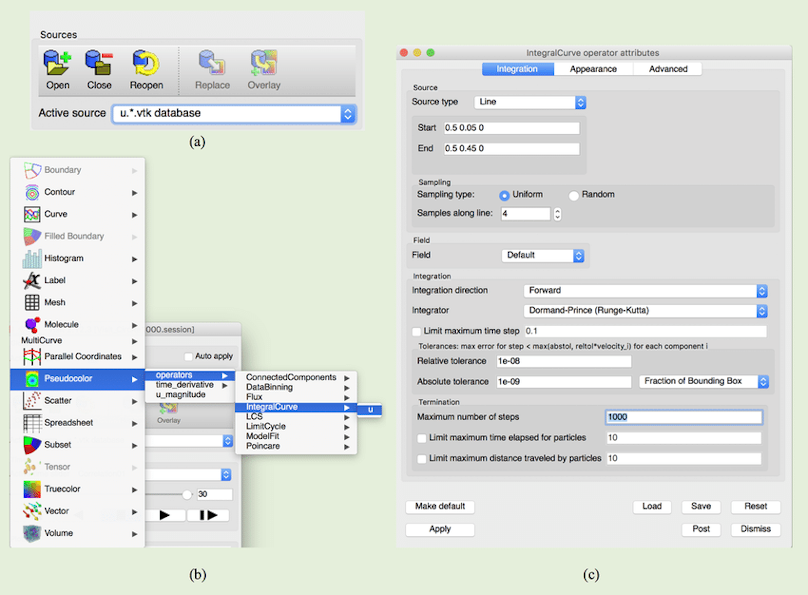Toggle the Auto apply checkbox
Viewport: 808px width, 595px height.
click(189, 356)
